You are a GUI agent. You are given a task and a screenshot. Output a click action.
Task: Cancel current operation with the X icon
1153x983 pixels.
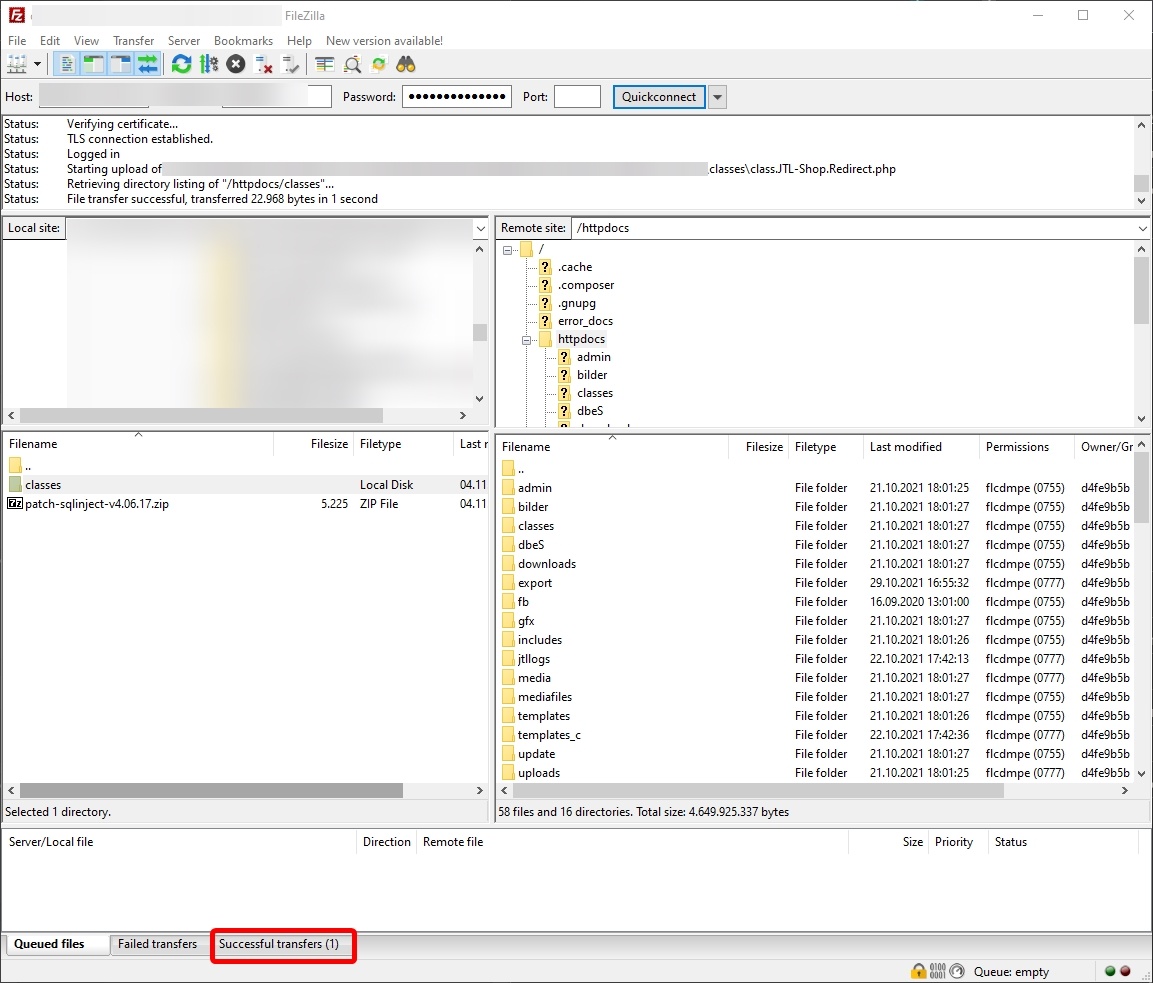tap(236, 64)
